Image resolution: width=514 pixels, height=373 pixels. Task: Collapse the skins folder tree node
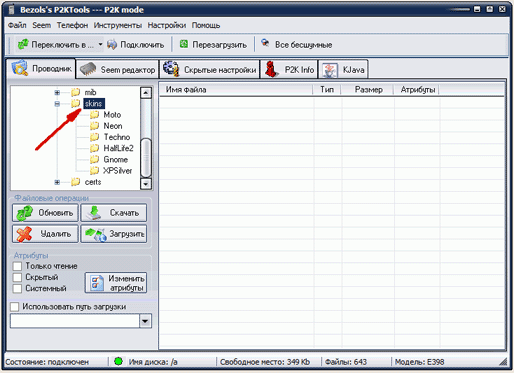click(57, 104)
